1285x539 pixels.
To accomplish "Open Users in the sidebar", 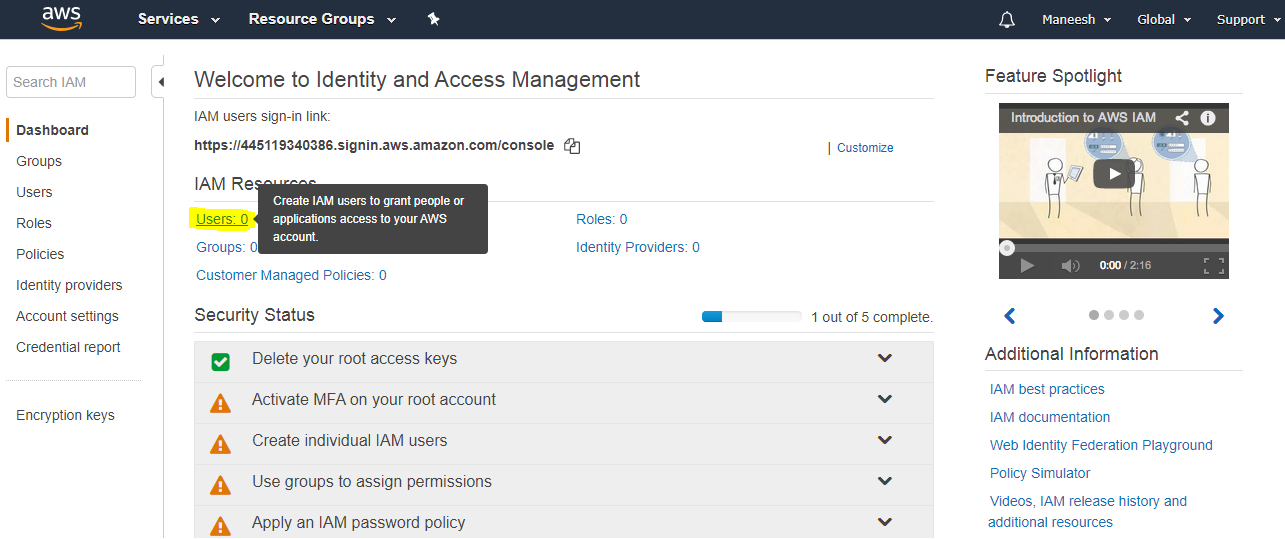I will tap(34, 192).
